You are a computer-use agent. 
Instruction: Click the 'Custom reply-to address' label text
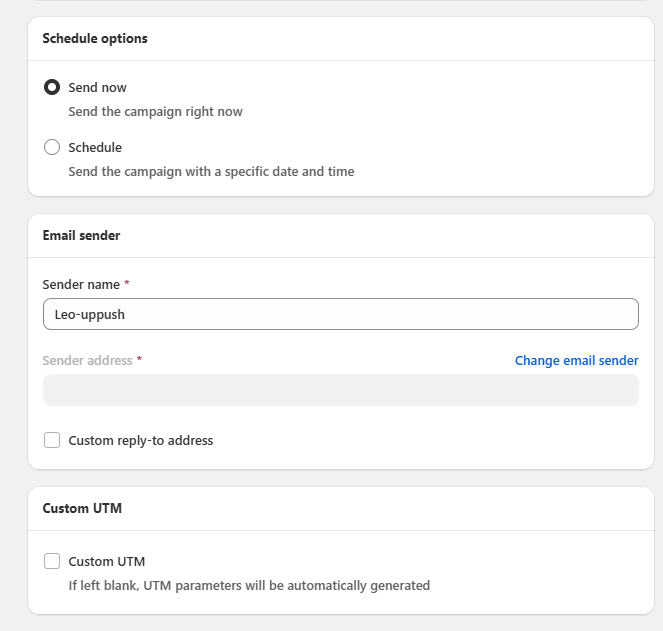pos(140,441)
